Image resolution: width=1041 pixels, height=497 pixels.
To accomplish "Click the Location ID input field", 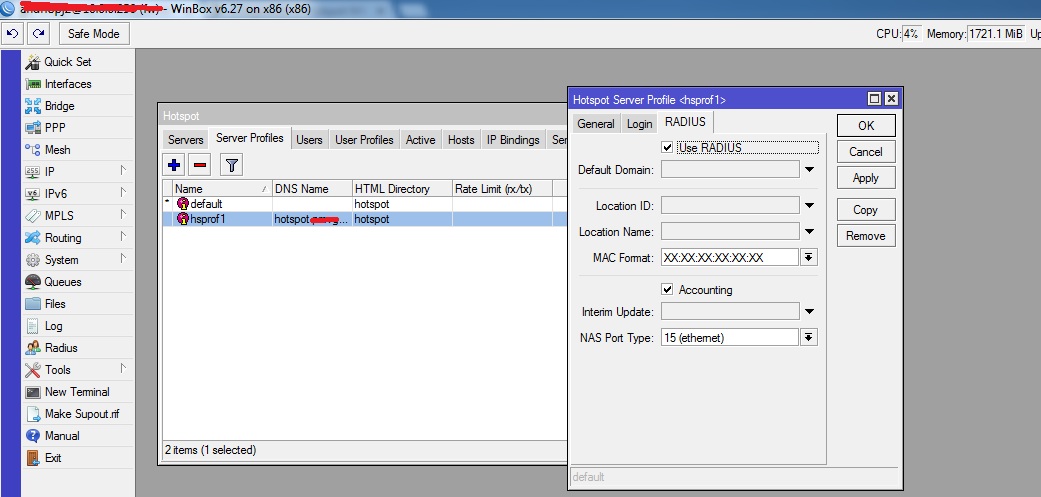I will click(730, 206).
